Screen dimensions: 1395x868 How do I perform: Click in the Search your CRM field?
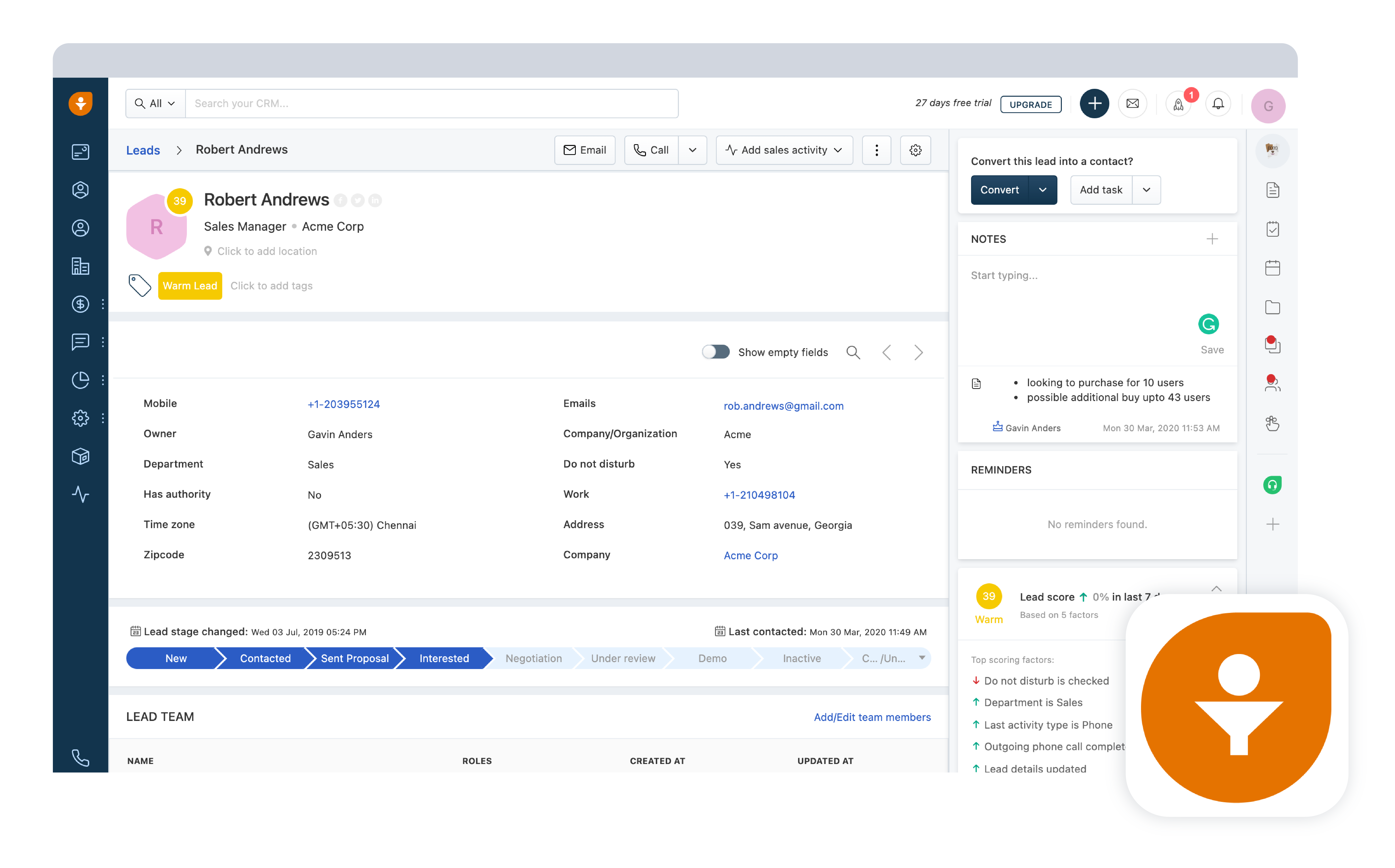pyautogui.click(x=432, y=104)
